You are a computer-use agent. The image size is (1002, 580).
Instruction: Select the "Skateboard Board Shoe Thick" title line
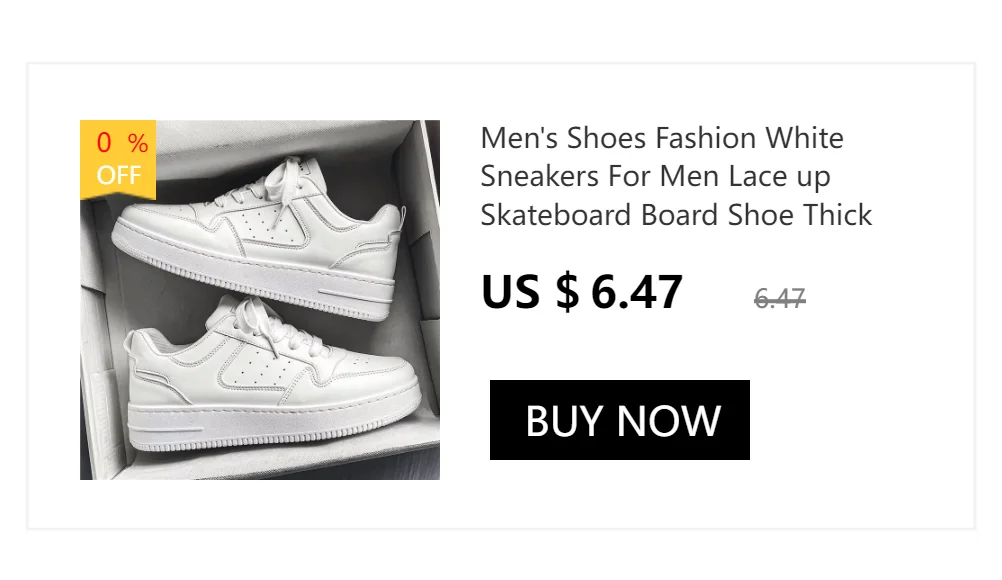click(676, 215)
